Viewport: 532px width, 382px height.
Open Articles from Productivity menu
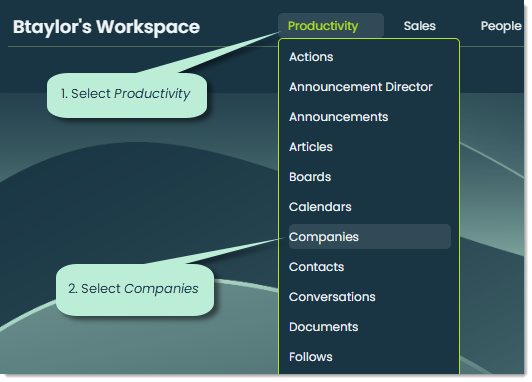click(x=311, y=147)
